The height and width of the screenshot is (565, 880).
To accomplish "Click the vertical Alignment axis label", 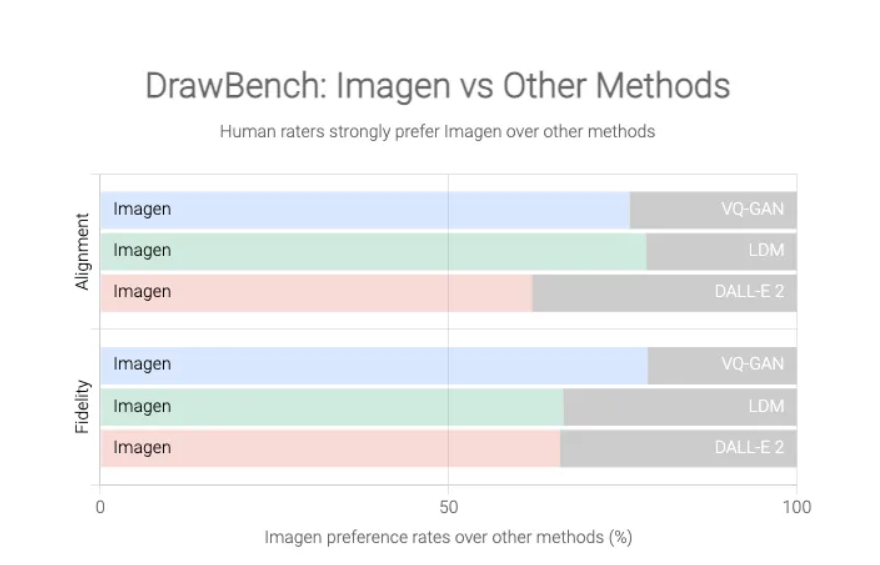I will (83, 251).
